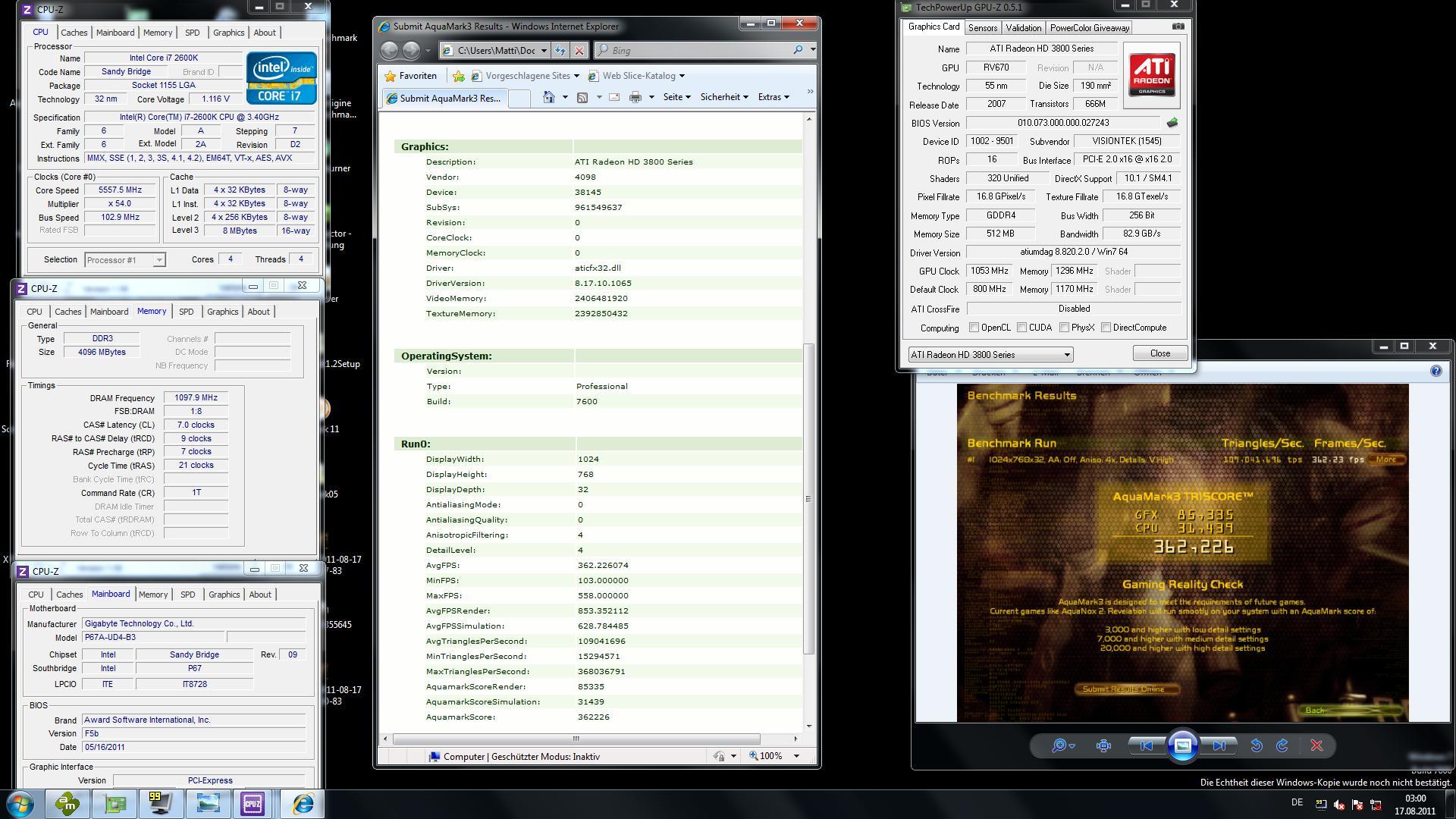Viewport: 1456px width, 819px height.
Task: Click the Internet Explorer taskbar icon
Action: 303,803
